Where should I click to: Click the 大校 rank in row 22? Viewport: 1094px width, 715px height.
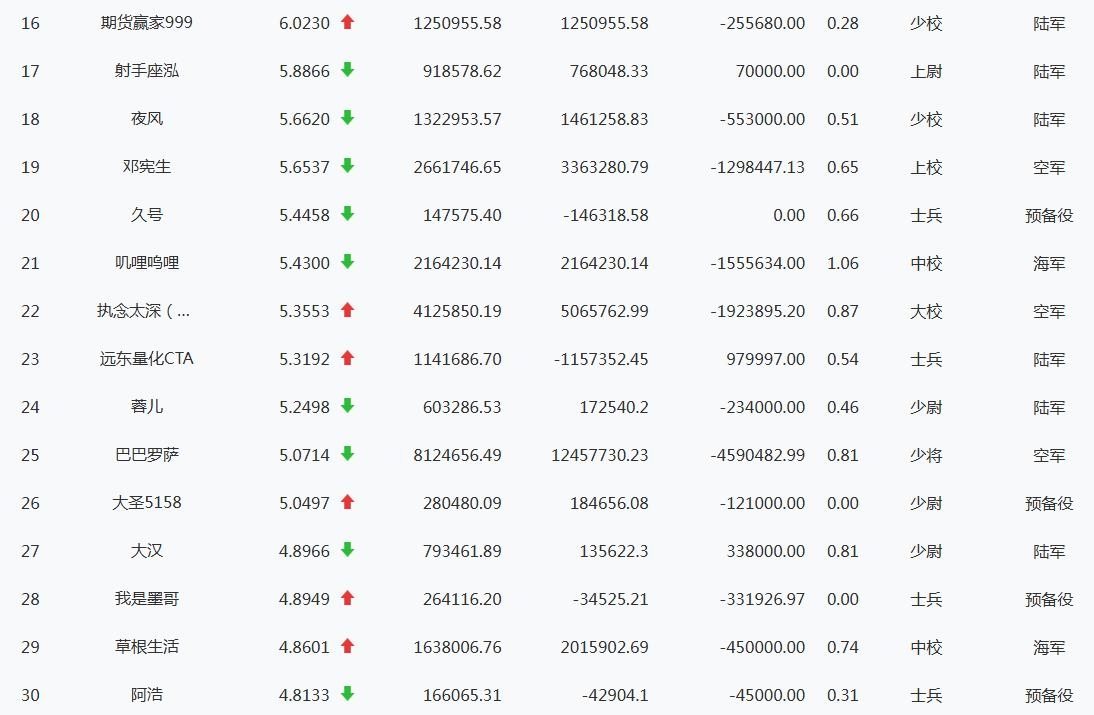pyautogui.click(x=926, y=311)
